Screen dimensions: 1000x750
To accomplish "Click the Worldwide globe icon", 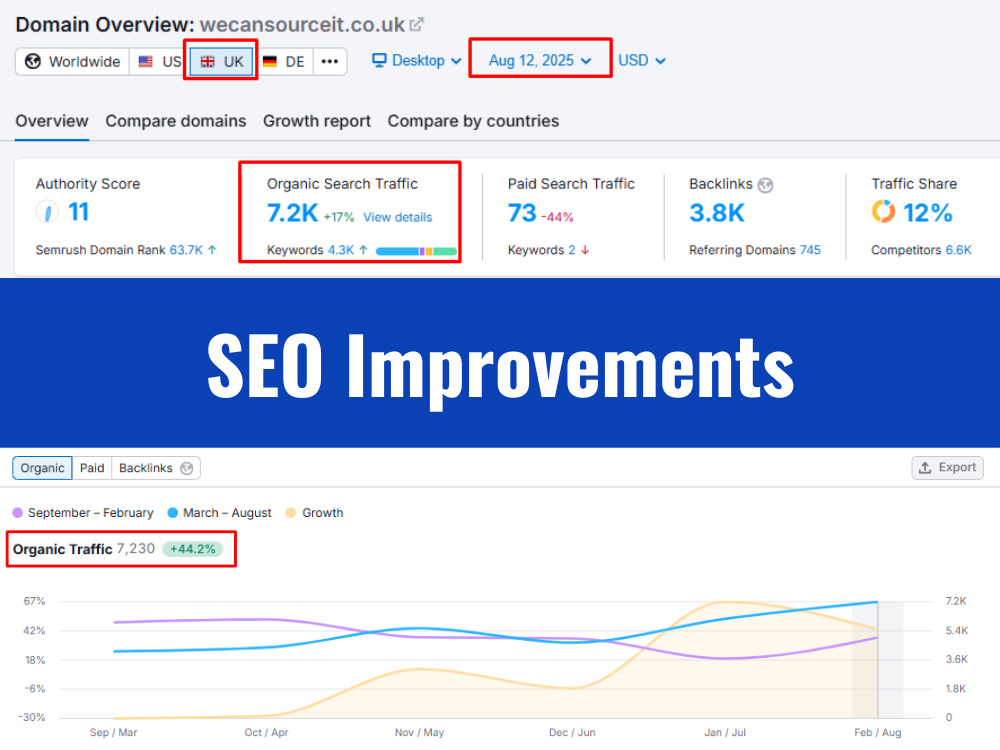I will (33, 61).
